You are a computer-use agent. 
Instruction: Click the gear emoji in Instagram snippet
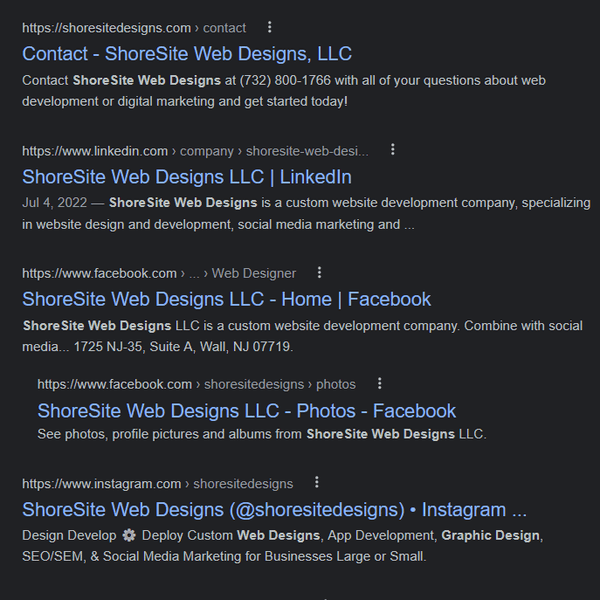[x=128, y=535]
